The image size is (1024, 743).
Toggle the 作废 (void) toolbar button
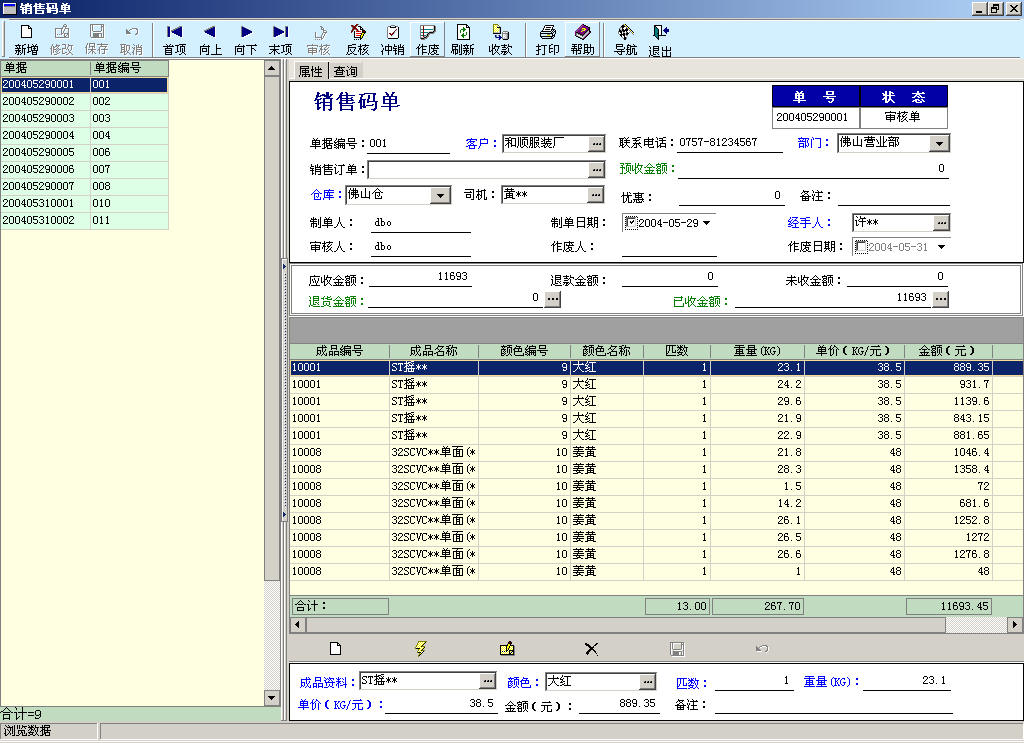[427, 40]
